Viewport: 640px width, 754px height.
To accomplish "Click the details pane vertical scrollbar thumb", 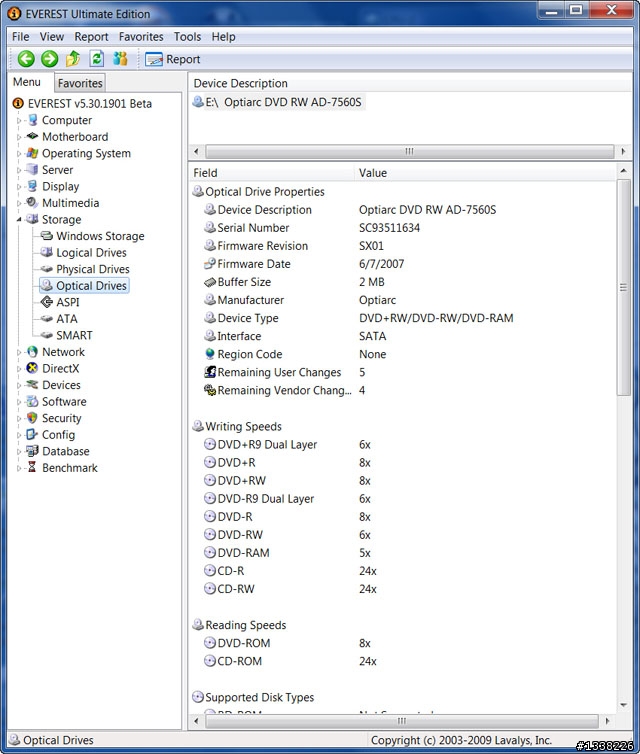I will coord(624,288).
